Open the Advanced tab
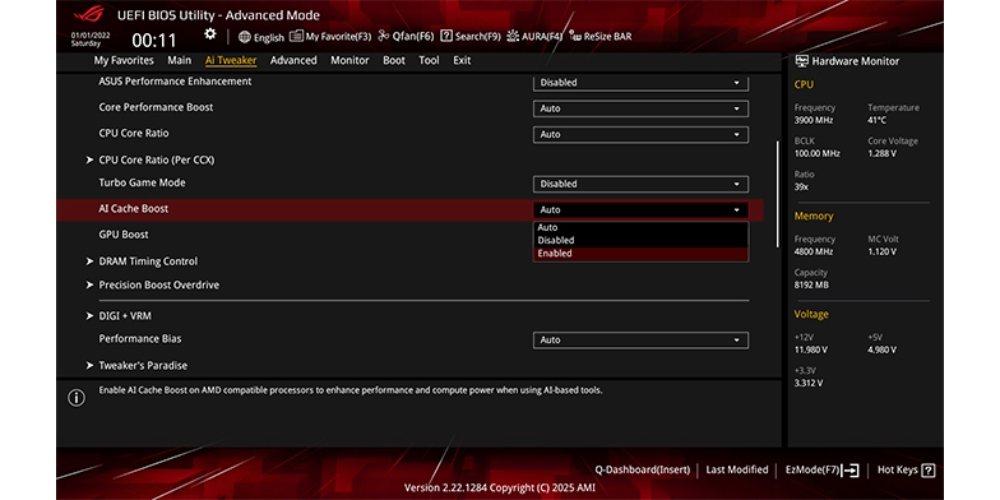The width and height of the screenshot is (1000, 500). click(x=293, y=60)
